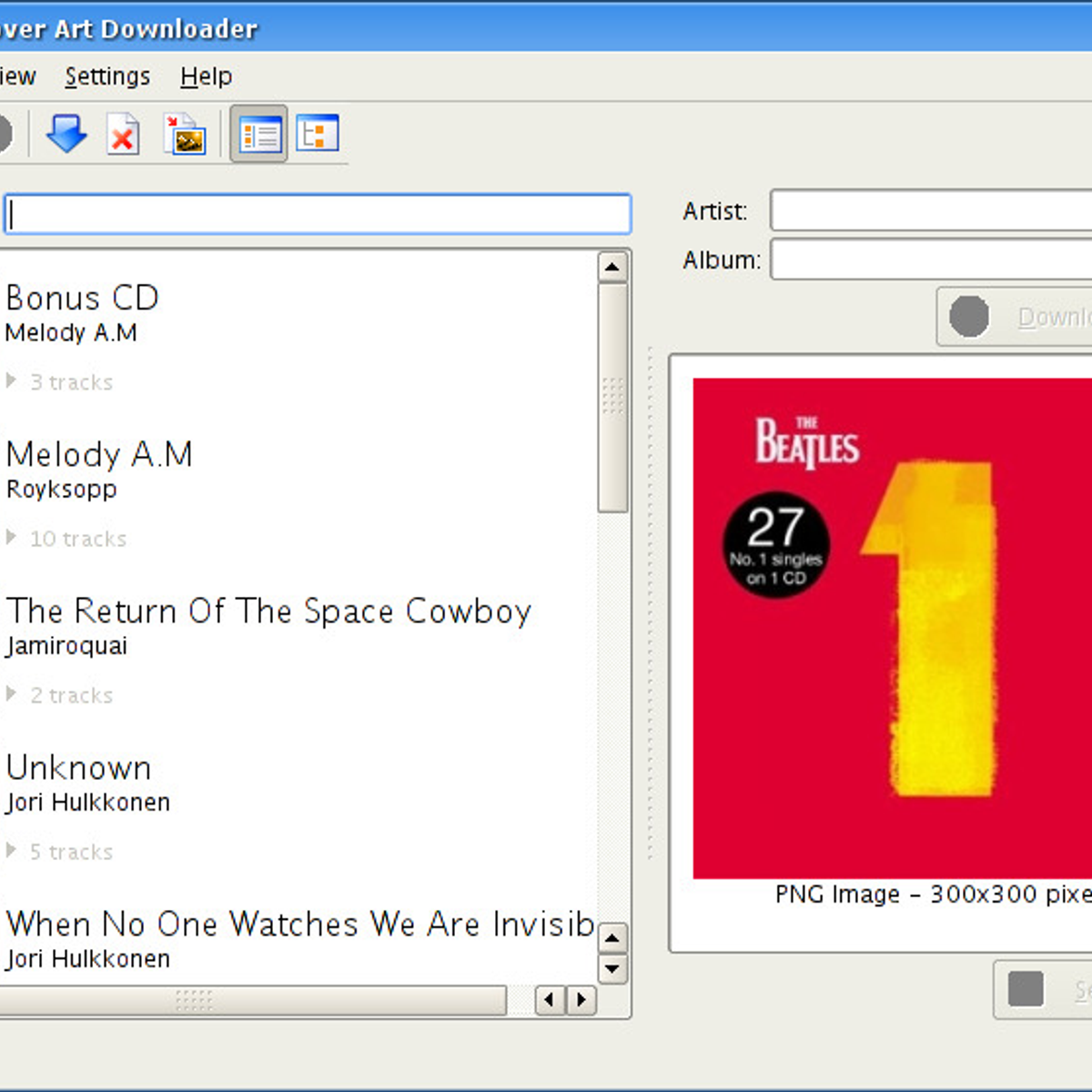Click the gray circle icon in the toolbar
Screen dimensions: 1092x1092
pyautogui.click(x=4, y=135)
